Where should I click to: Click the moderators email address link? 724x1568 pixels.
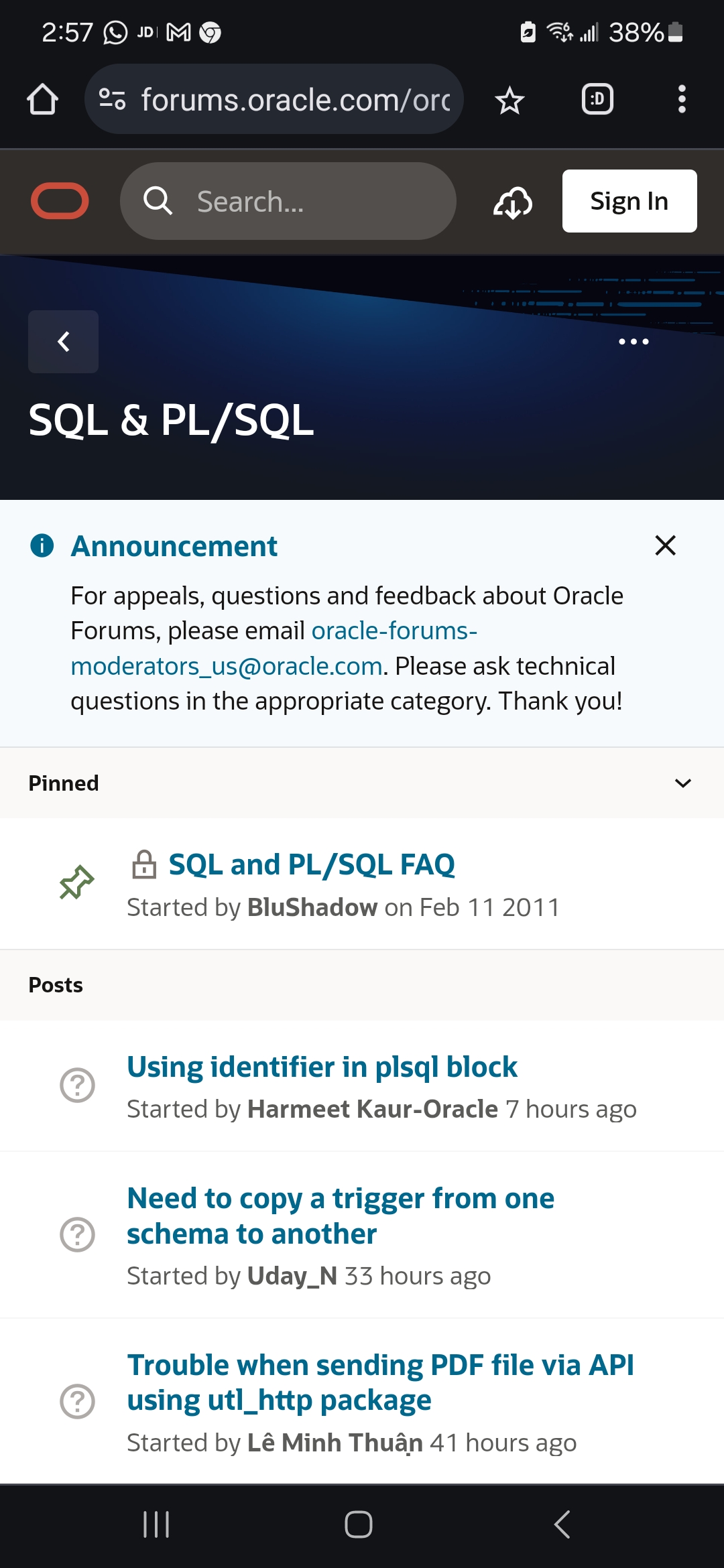[x=274, y=649]
